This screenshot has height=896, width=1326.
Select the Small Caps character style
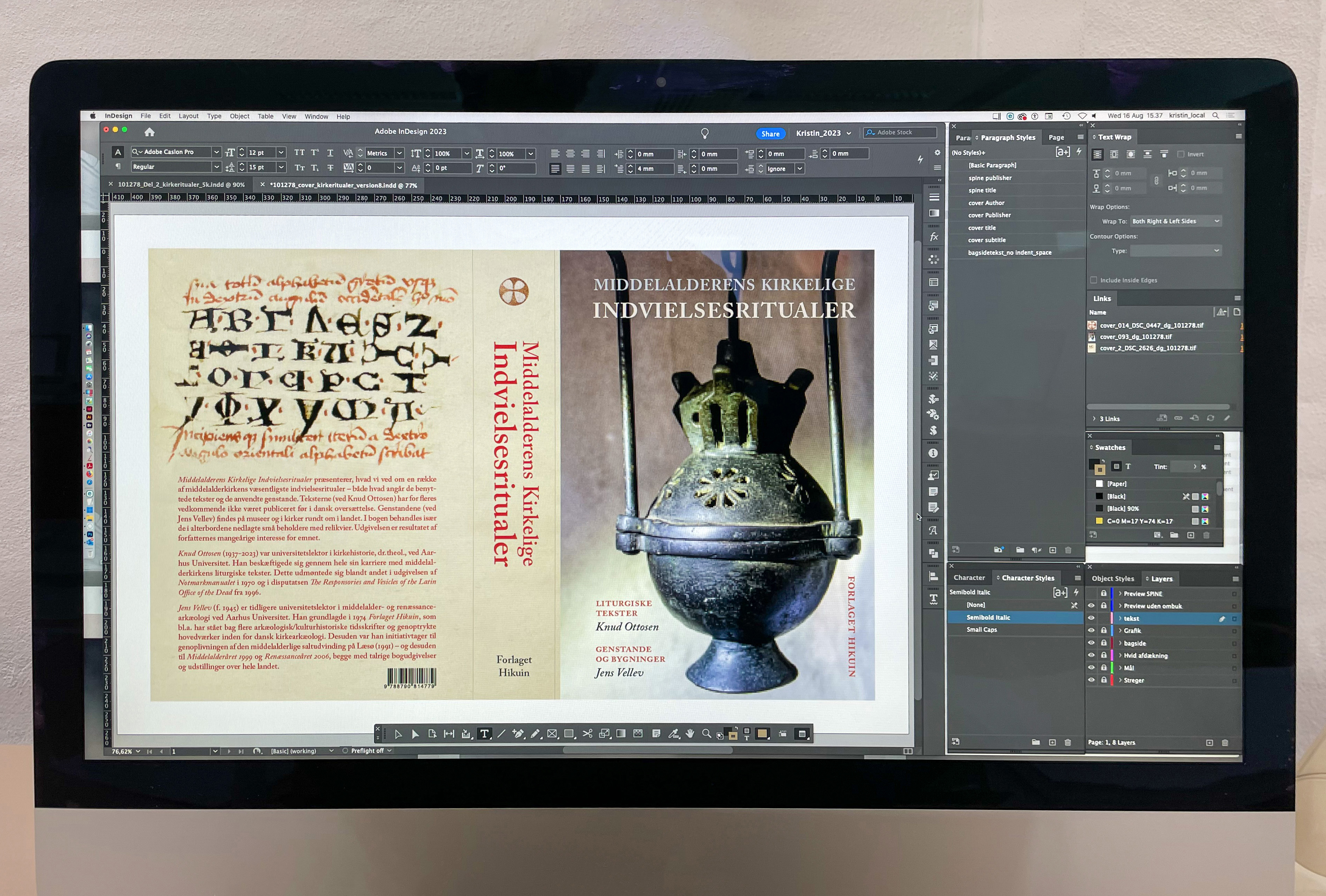click(1016, 630)
